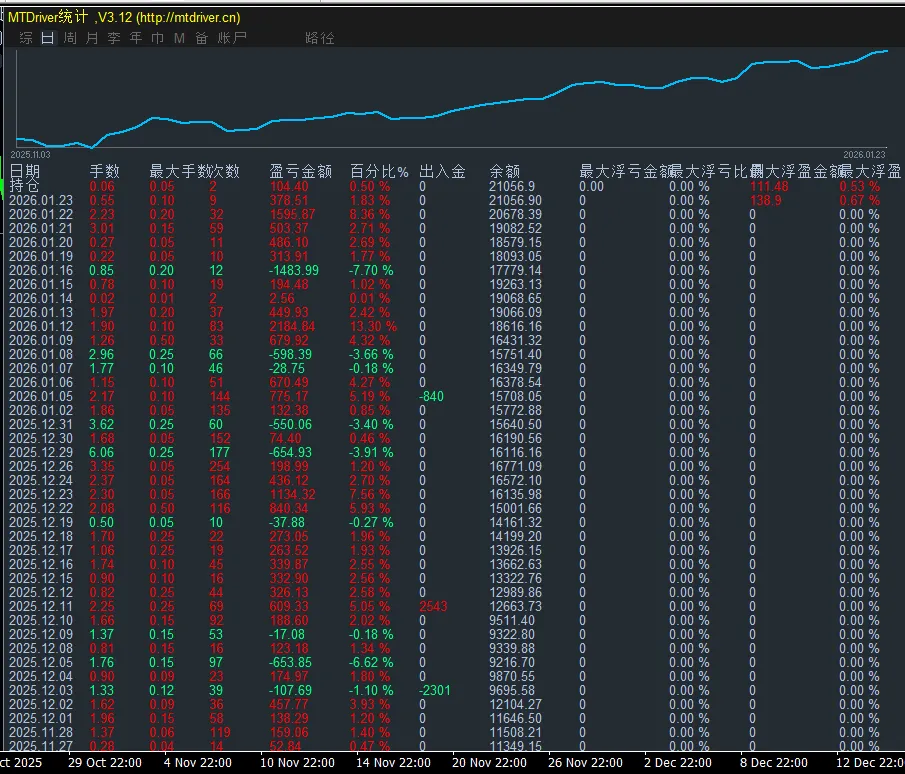Image resolution: width=905 pixels, height=774 pixels.
Task: Click the 138.9 floating profit value
Action: point(766,200)
